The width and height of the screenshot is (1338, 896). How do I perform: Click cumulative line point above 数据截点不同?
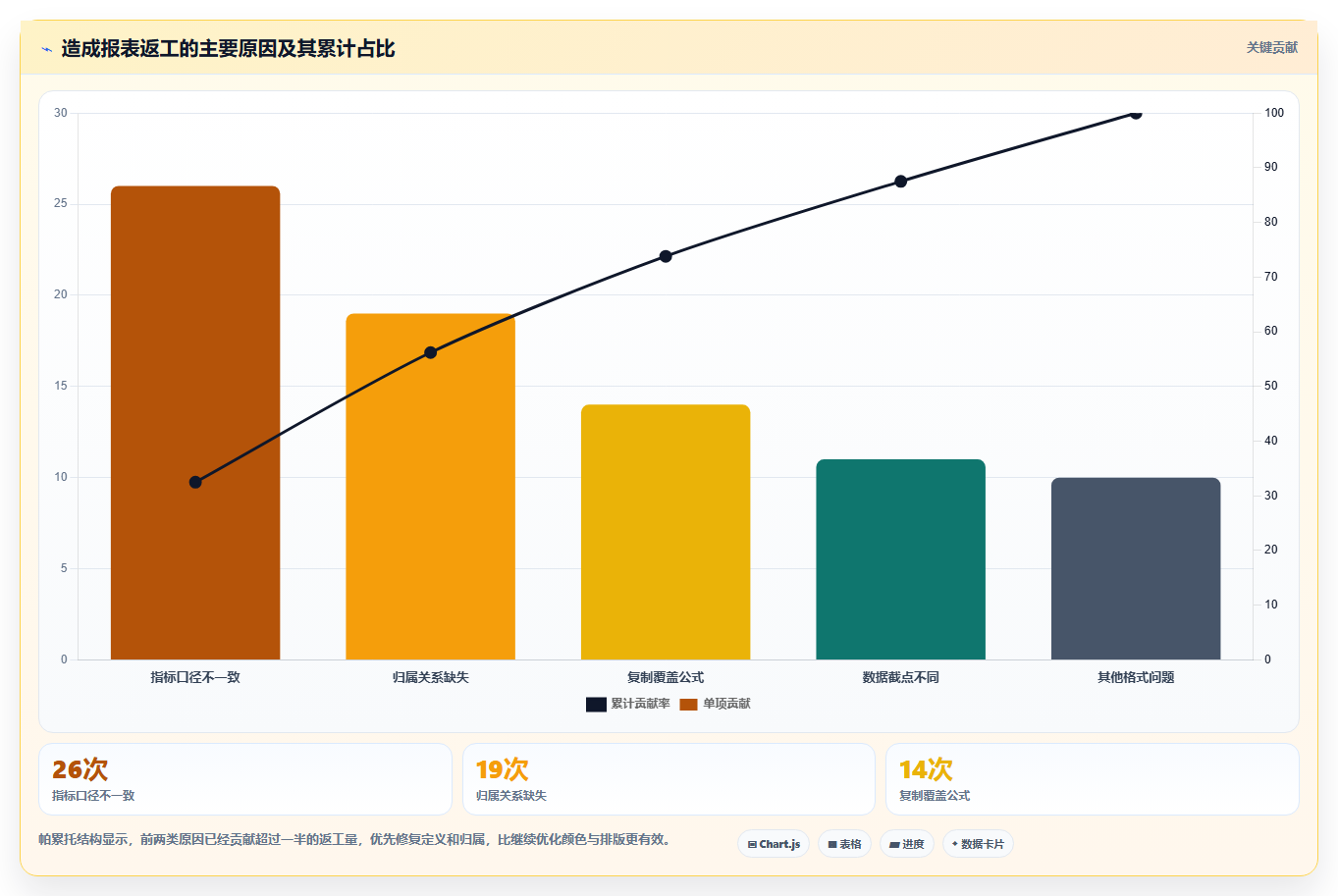[x=900, y=182]
